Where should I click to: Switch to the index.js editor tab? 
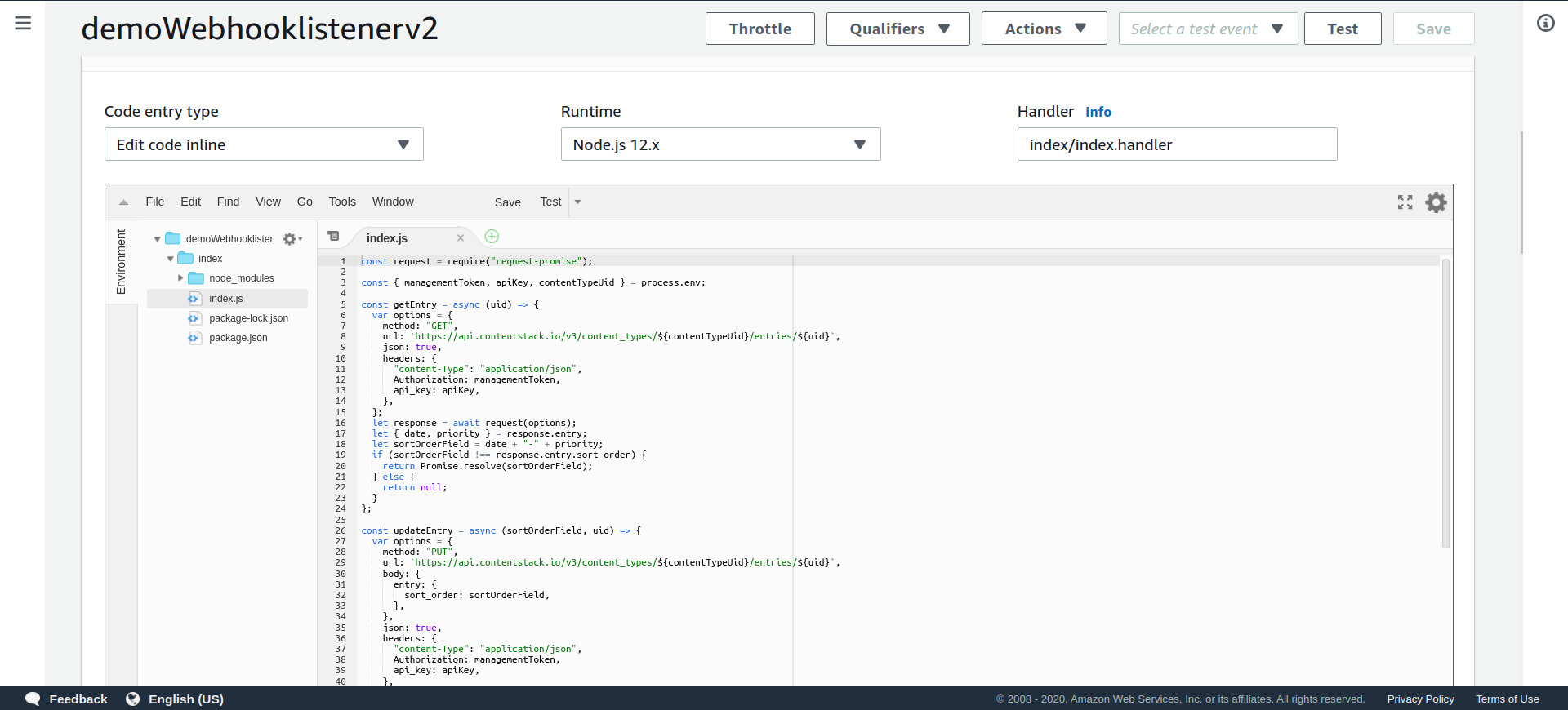(x=387, y=238)
